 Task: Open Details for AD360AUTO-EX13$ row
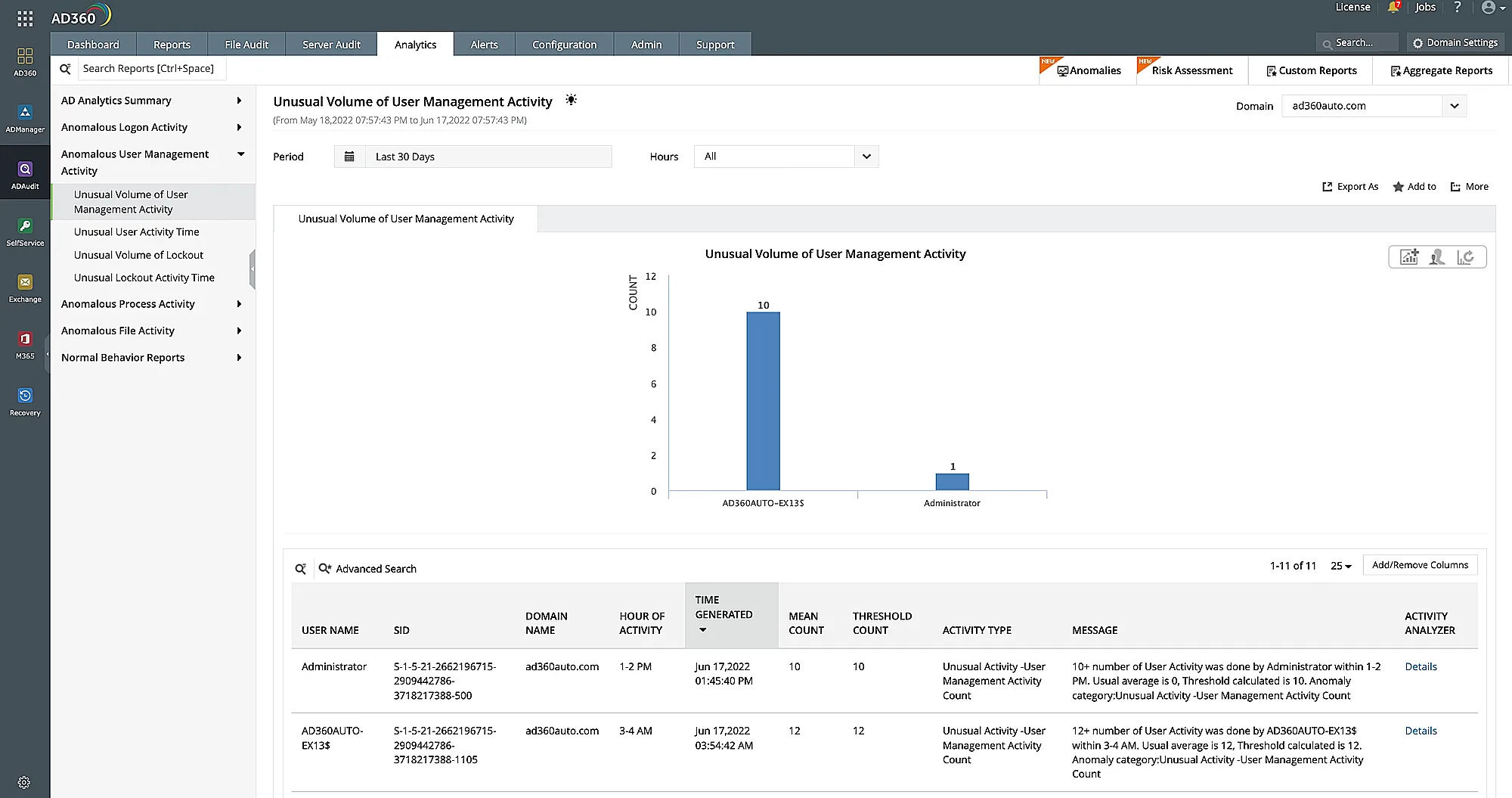(x=1421, y=731)
